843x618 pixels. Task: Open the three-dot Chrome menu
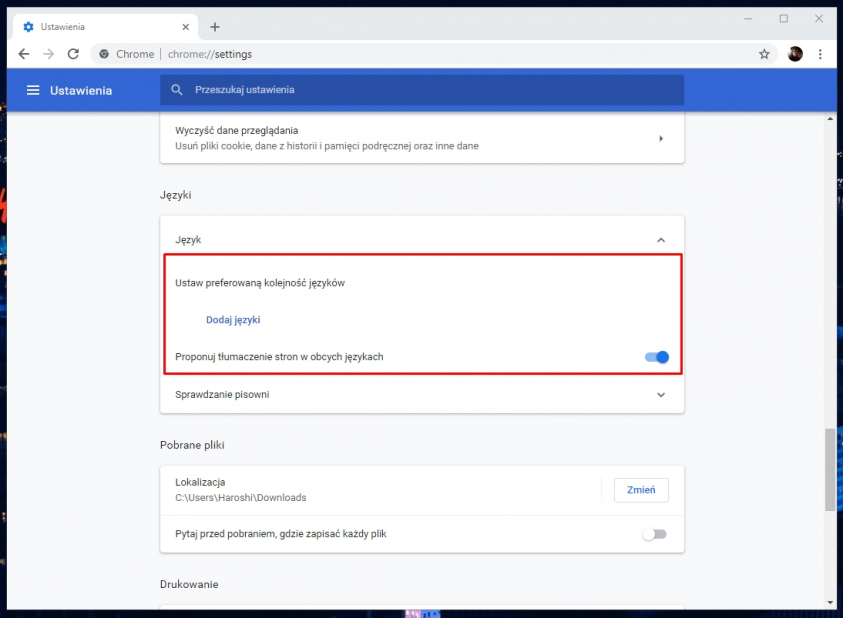820,54
